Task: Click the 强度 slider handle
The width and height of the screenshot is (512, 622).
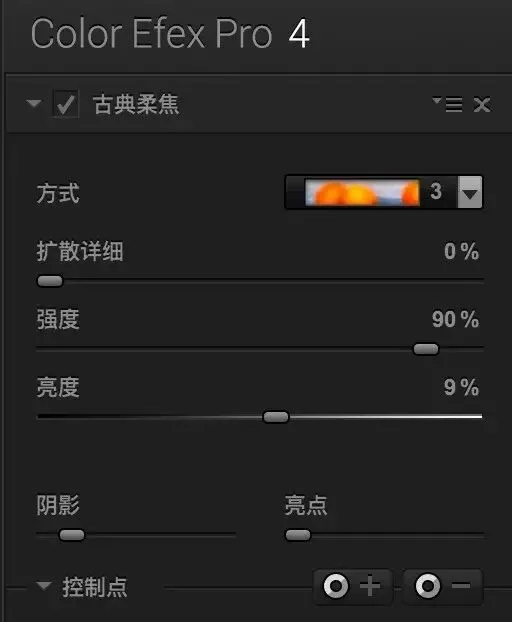Action: click(426, 349)
